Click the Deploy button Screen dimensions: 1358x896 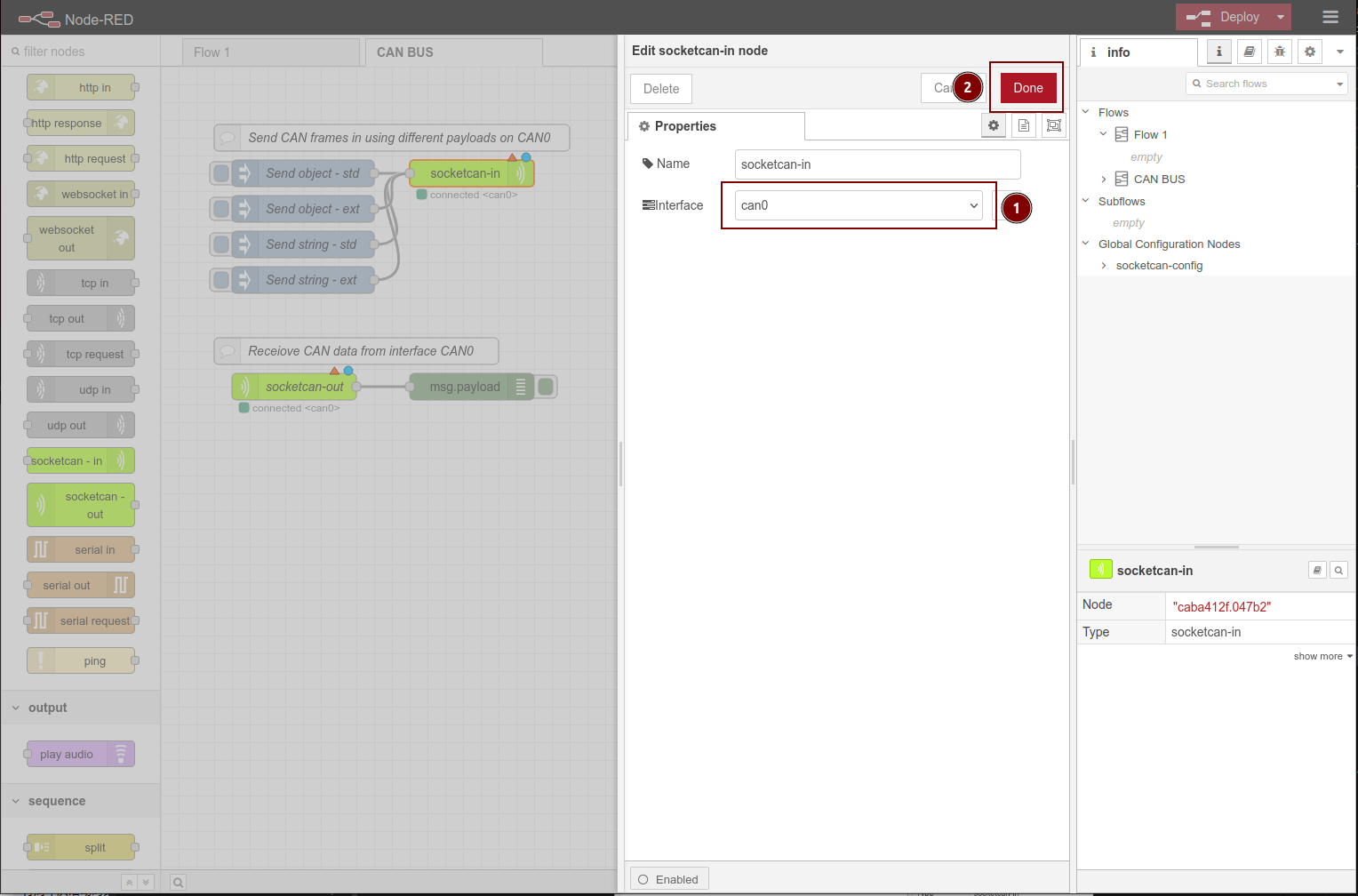click(1224, 17)
